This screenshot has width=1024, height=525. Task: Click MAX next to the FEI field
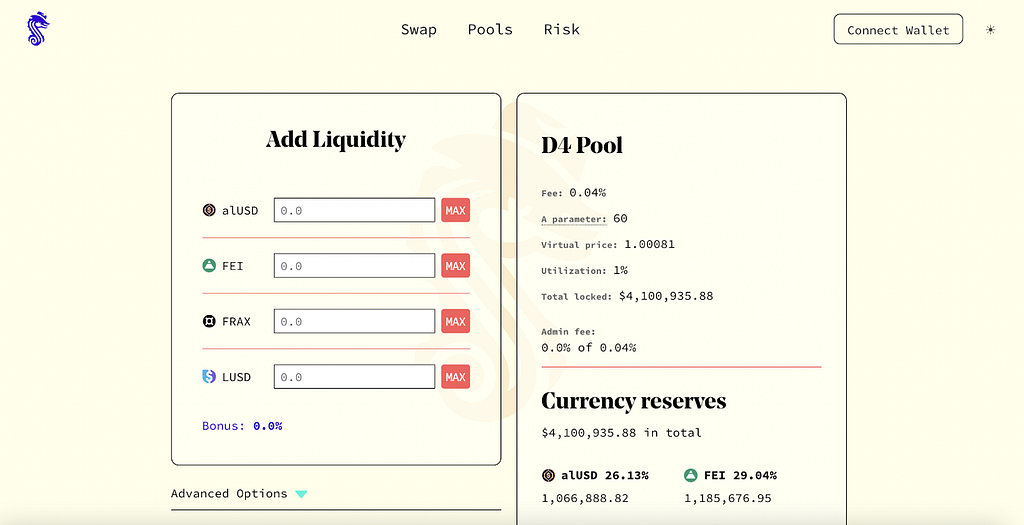pyautogui.click(x=455, y=266)
